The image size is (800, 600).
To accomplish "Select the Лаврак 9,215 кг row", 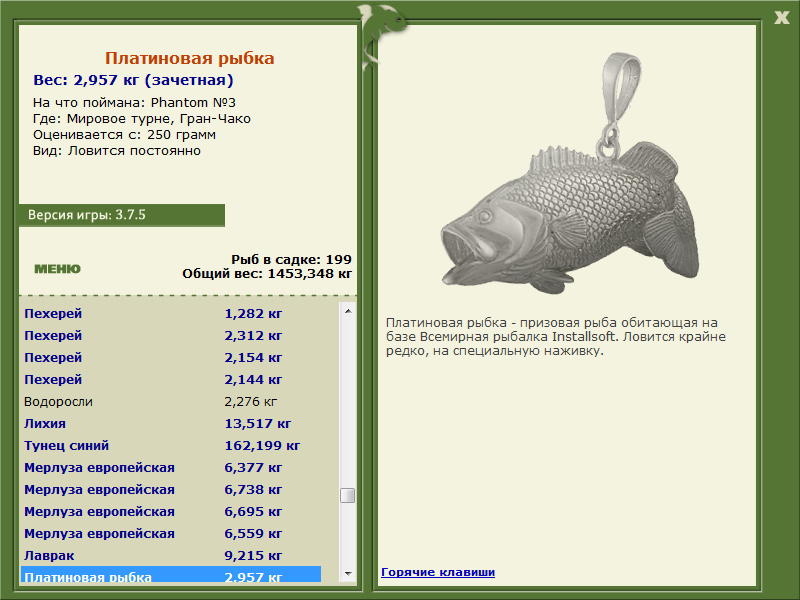I will pos(171,555).
